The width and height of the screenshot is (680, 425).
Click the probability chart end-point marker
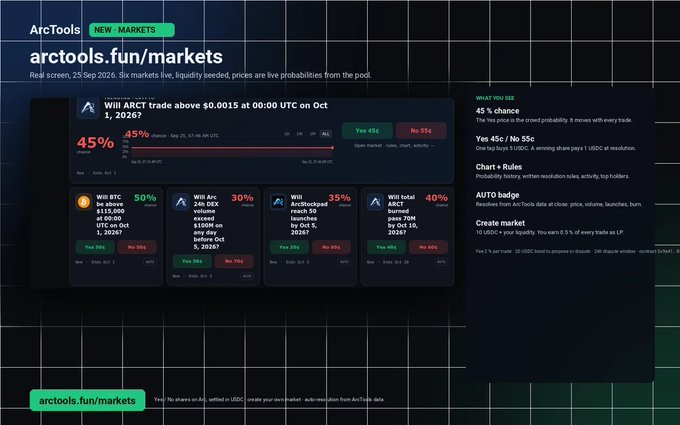coord(333,148)
